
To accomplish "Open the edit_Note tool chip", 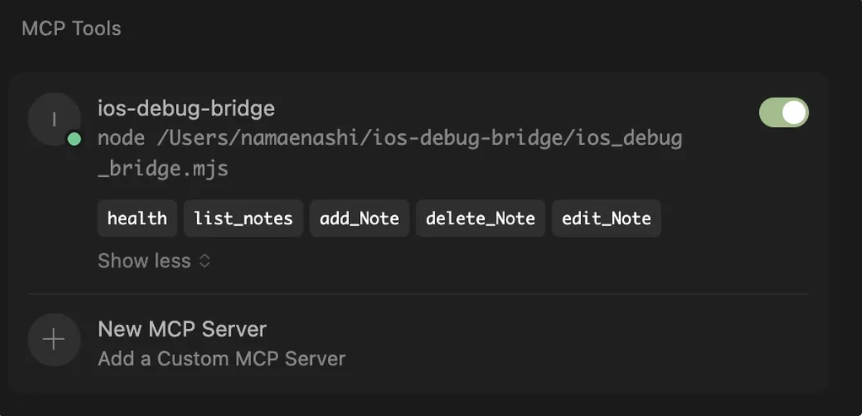I will (606, 218).
